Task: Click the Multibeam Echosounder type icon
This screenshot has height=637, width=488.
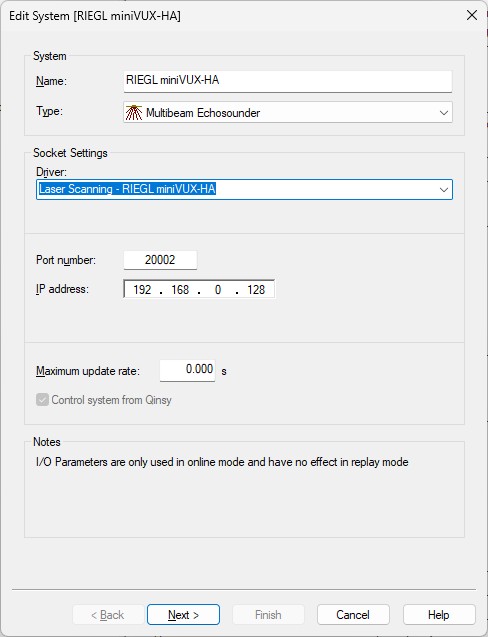Action: tap(134, 113)
